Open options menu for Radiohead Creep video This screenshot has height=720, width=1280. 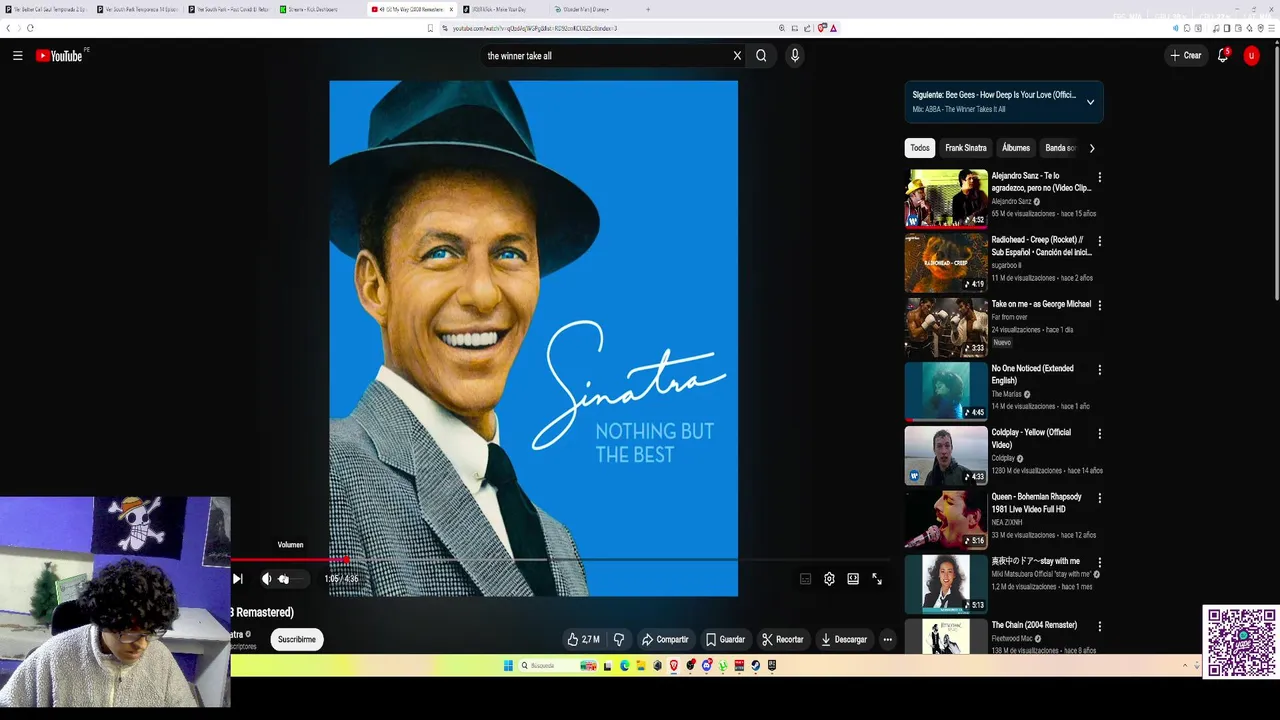(x=1100, y=241)
